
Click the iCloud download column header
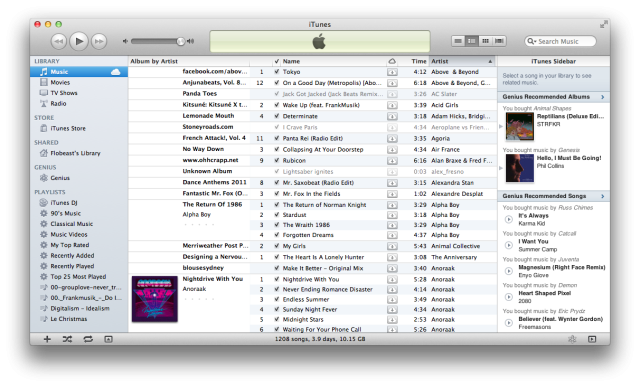(x=392, y=61)
